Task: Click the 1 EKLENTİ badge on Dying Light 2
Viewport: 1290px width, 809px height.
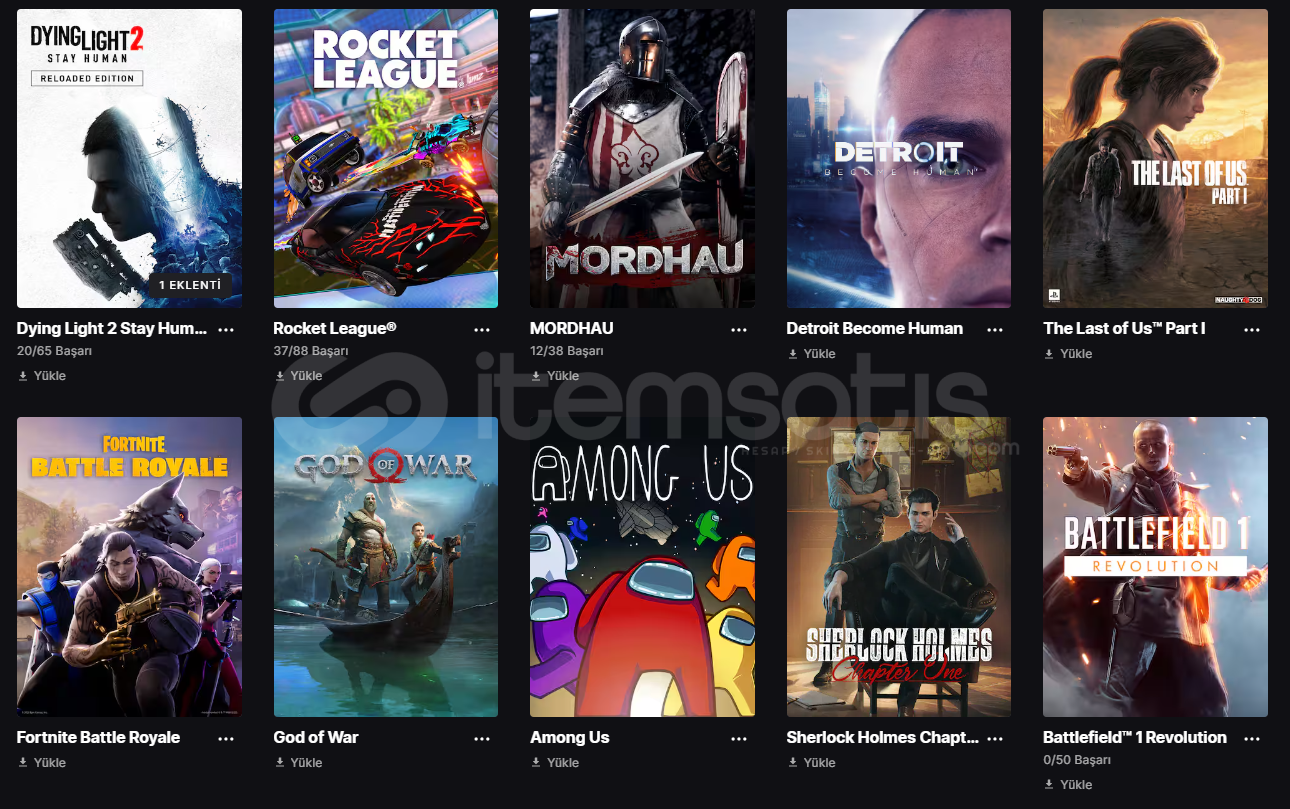Action: tap(190, 285)
